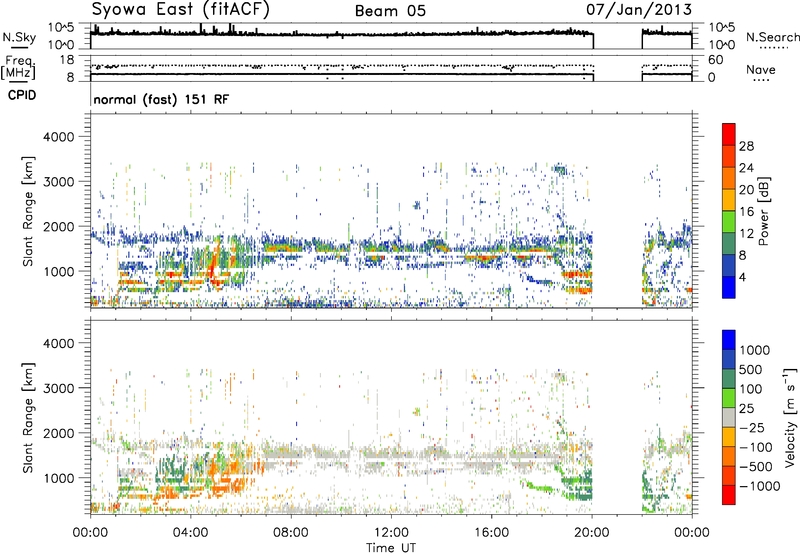Viewport: 800px width, 554px height.
Task: Select the "Beam 05" heading
Action: click(390, 11)
